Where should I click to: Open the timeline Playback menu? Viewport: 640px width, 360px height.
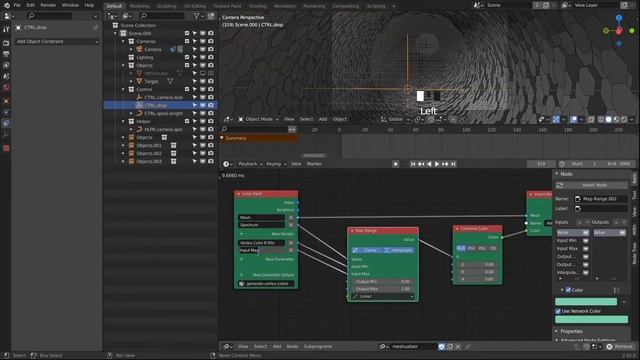point(250,164)
